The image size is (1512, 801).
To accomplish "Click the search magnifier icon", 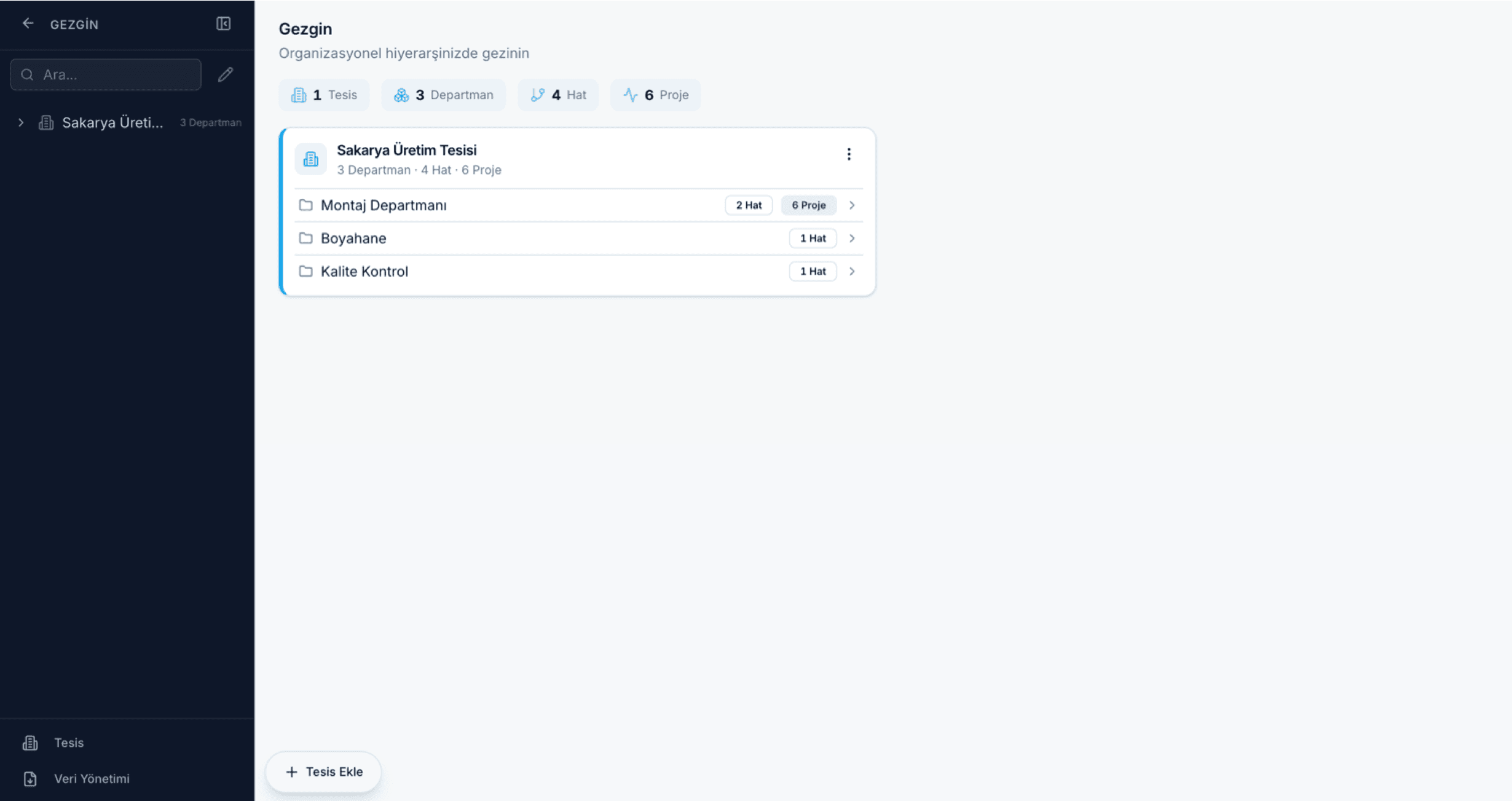I will (27, 74).
